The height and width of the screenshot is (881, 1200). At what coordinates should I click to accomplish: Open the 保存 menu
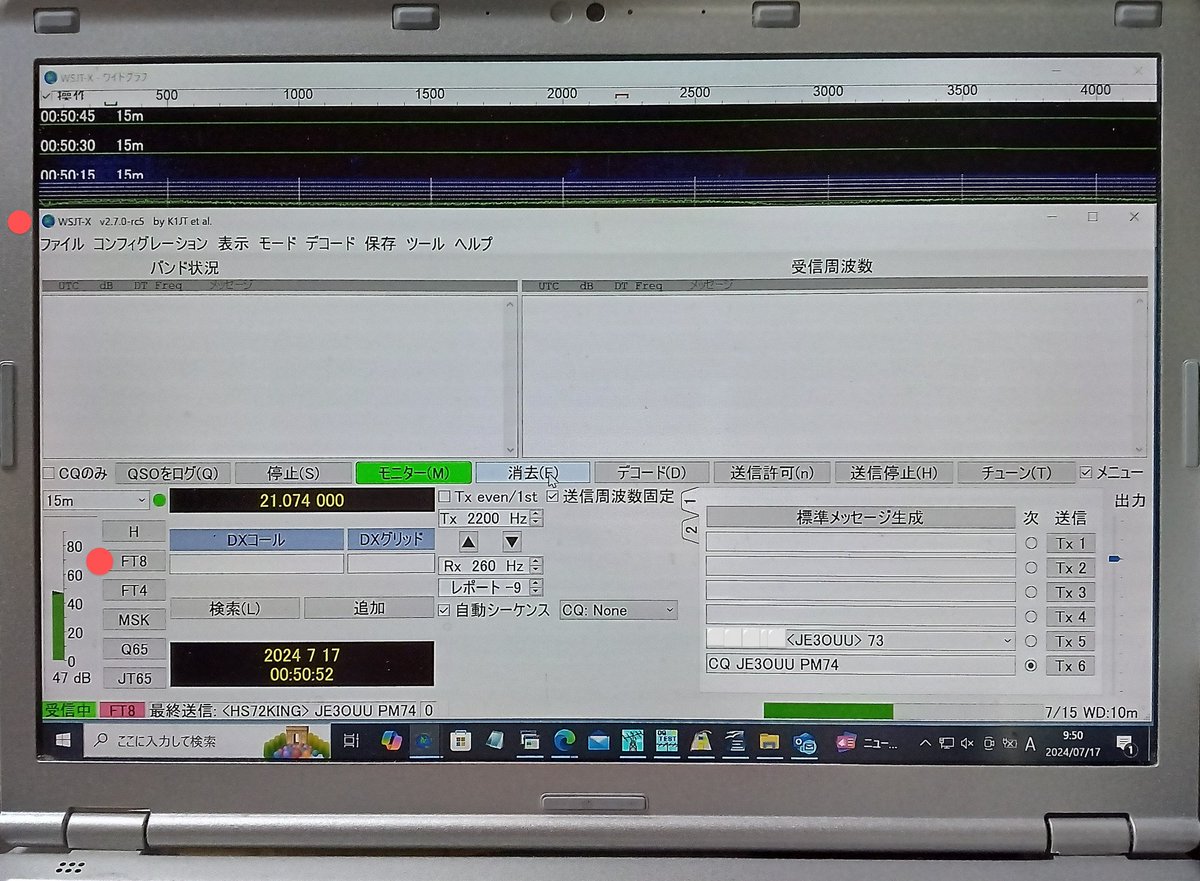(380, 243)
